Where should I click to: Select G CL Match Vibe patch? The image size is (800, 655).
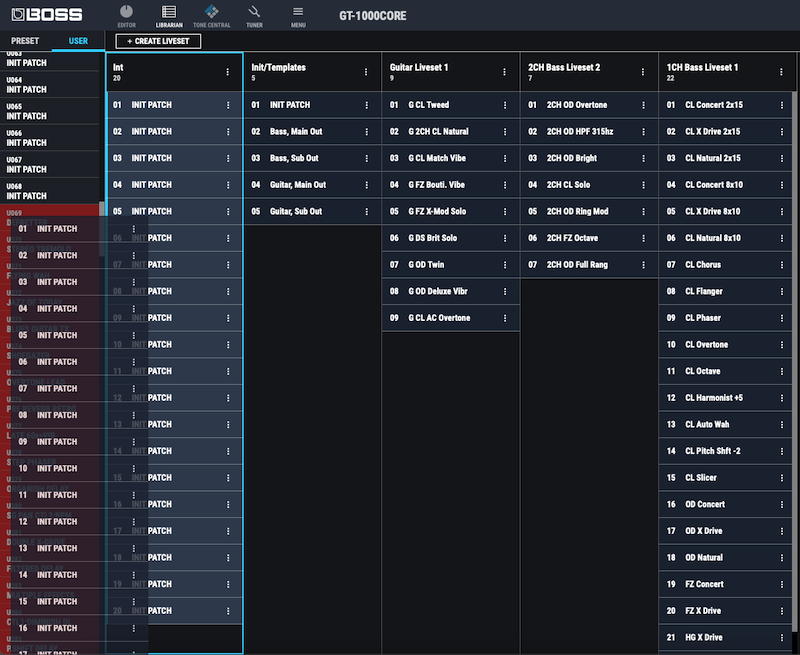(x=451, y=158)
